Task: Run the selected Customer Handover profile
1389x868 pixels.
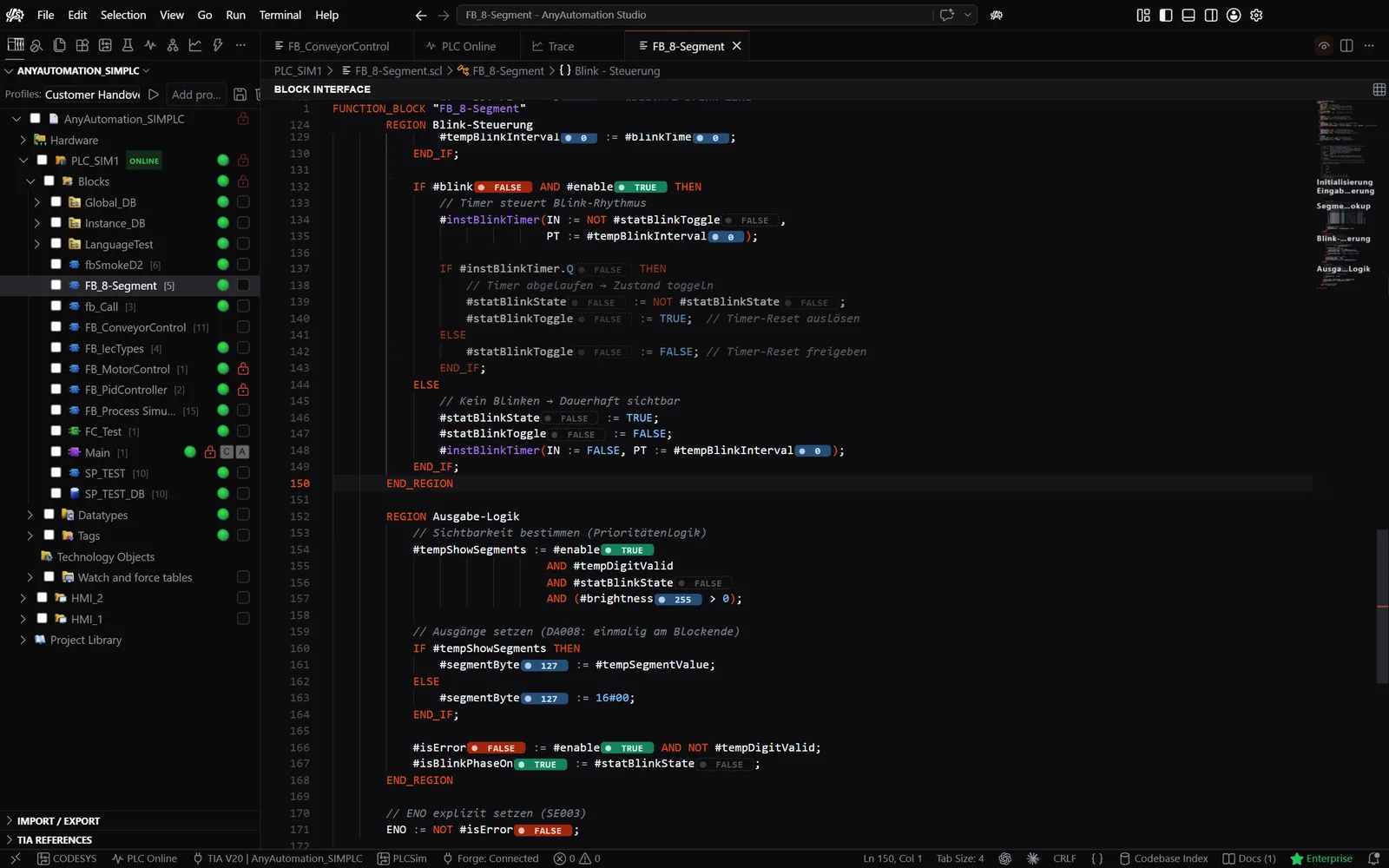Action: [x=154, y=94]
